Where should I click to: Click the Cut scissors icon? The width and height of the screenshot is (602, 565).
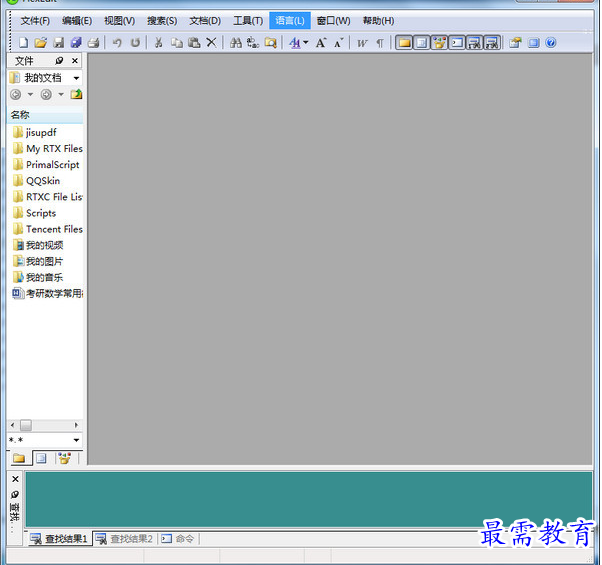tap(158, 43)
